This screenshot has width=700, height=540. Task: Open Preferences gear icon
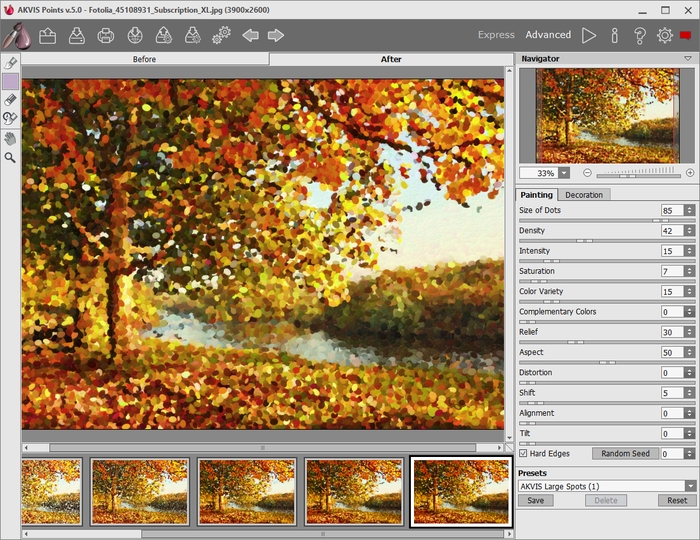click(x=665, y=35)
